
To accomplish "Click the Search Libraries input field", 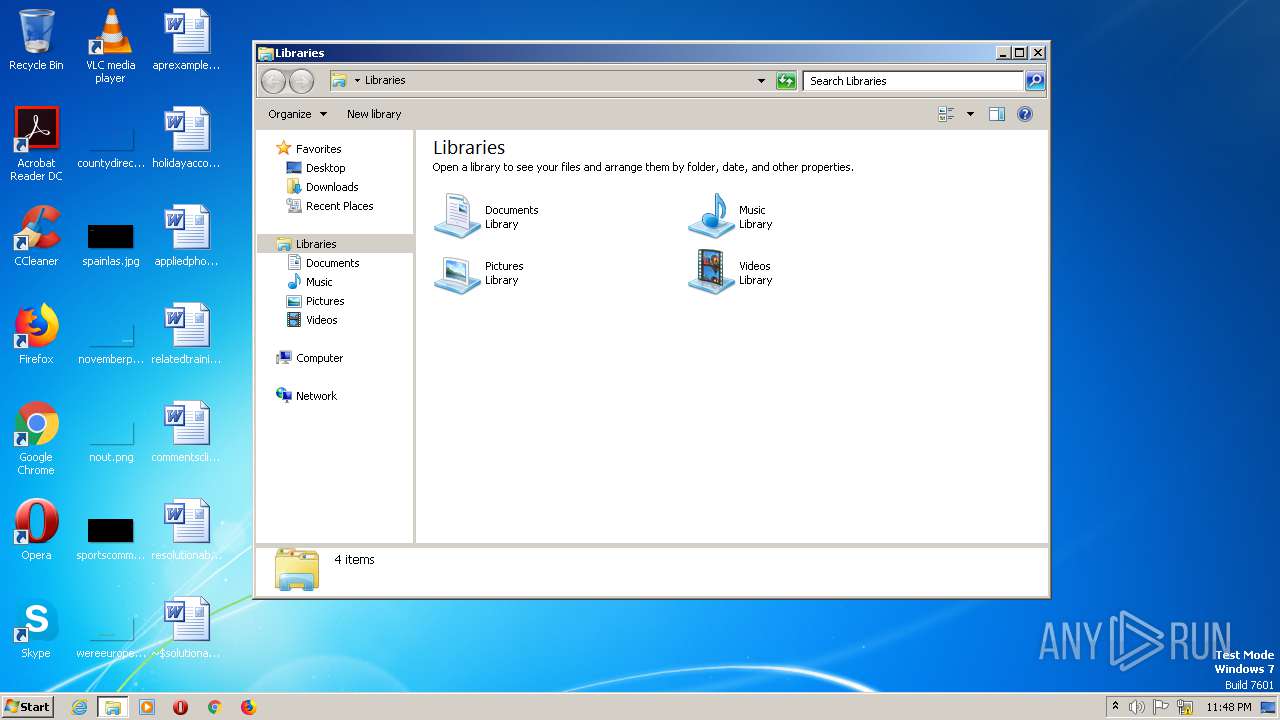I will [914, 81].
